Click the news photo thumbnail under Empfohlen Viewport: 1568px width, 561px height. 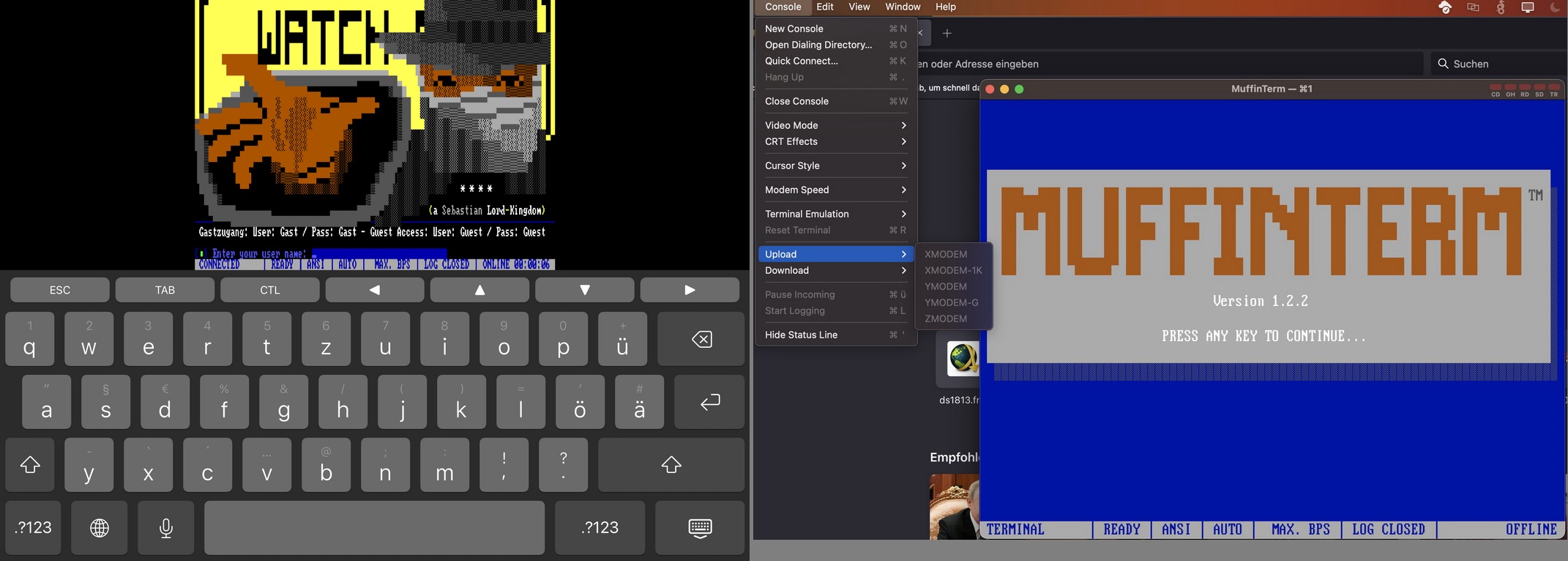[955, 507]
